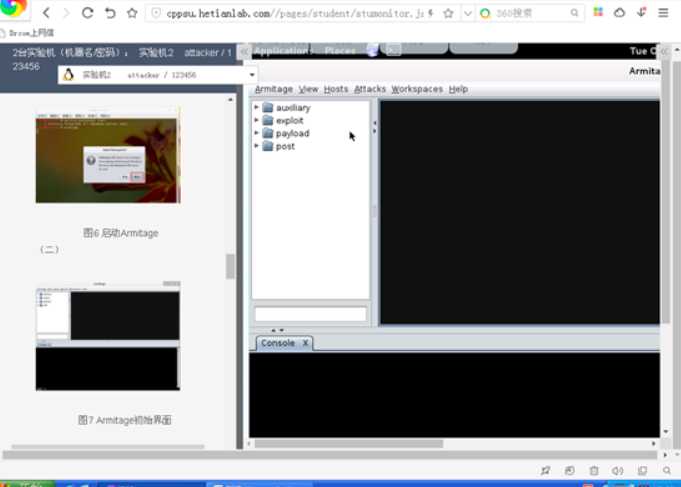
Task: Click the site security icon in the address bar
Action: pos(155,13)
